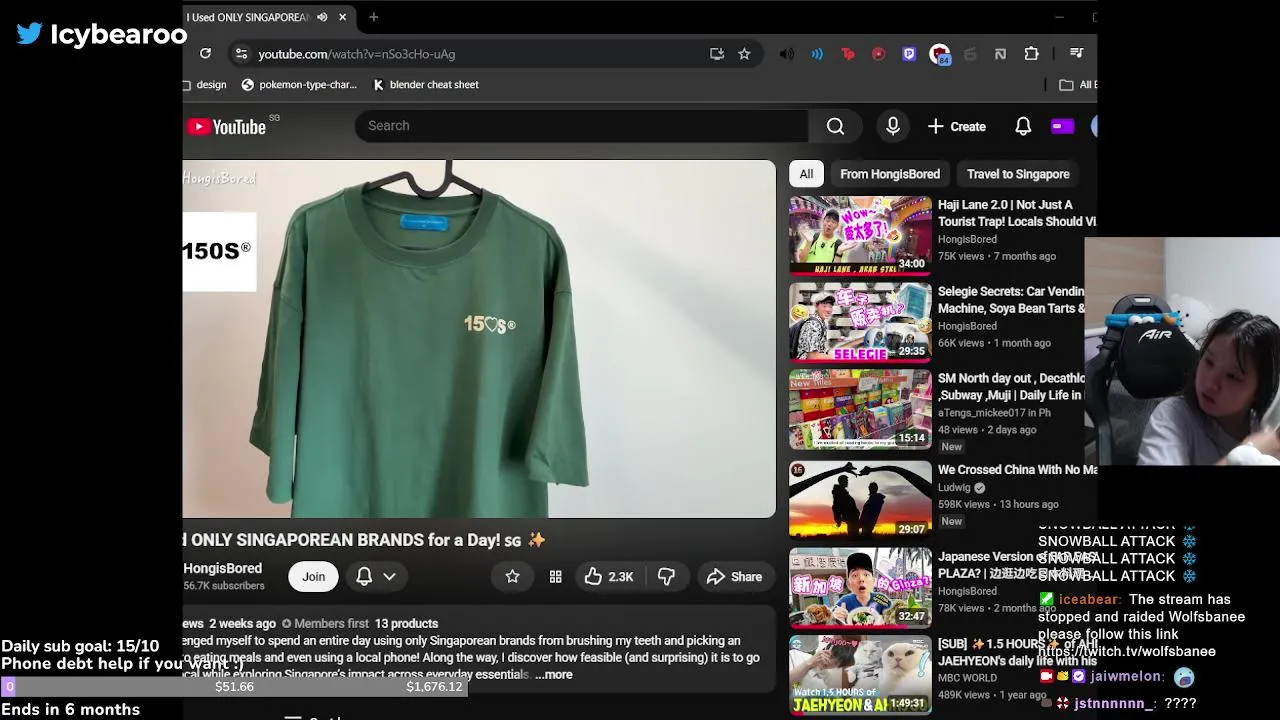This screenshot has width=1280, height=720.
Task: Open the purple shield extension
Action: pos(909,54)
